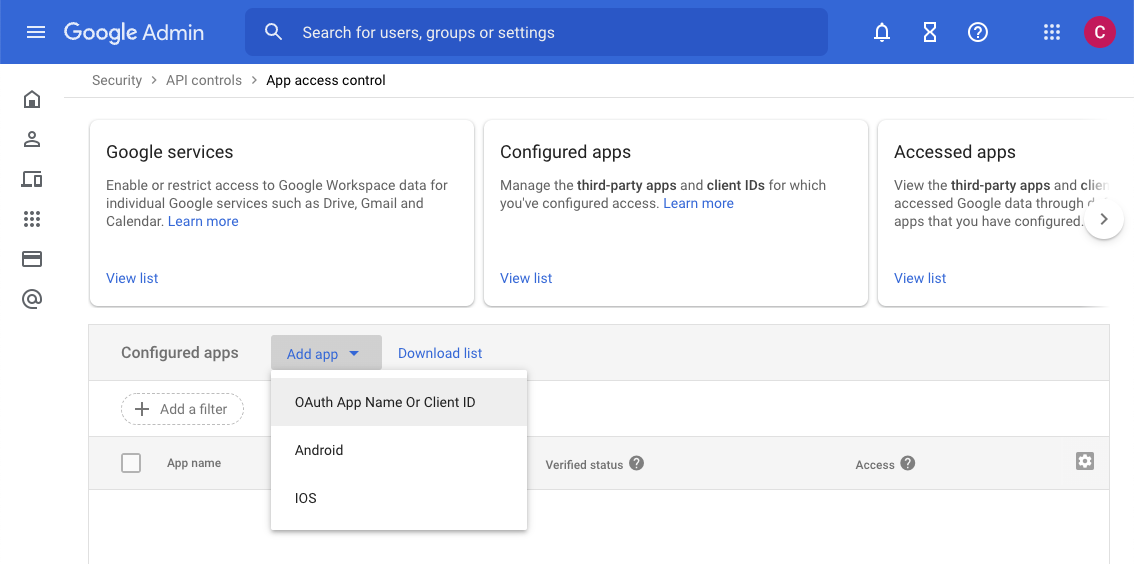Open the notifications bell
The image size is (1134, 564).
(x=882, y=33)
